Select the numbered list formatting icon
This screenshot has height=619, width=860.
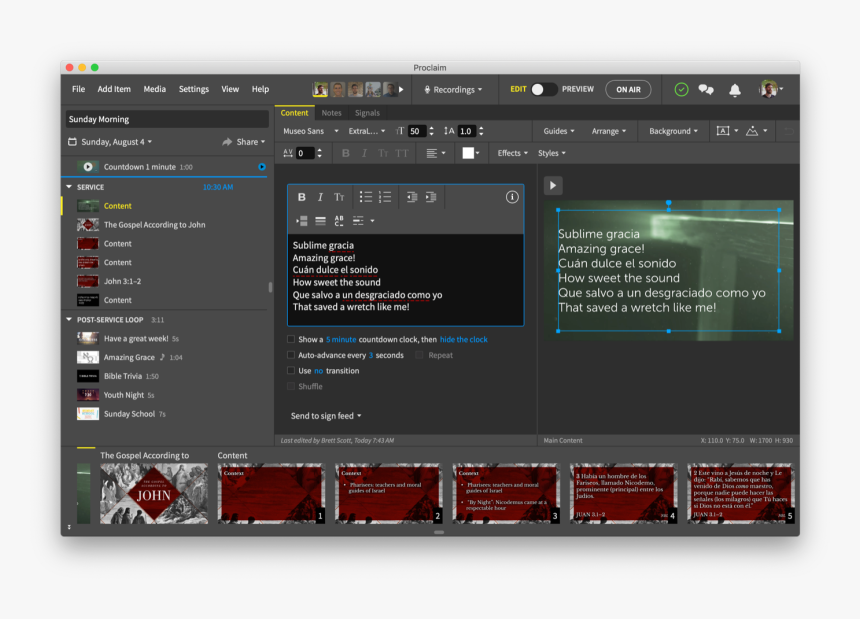(387, 196)
